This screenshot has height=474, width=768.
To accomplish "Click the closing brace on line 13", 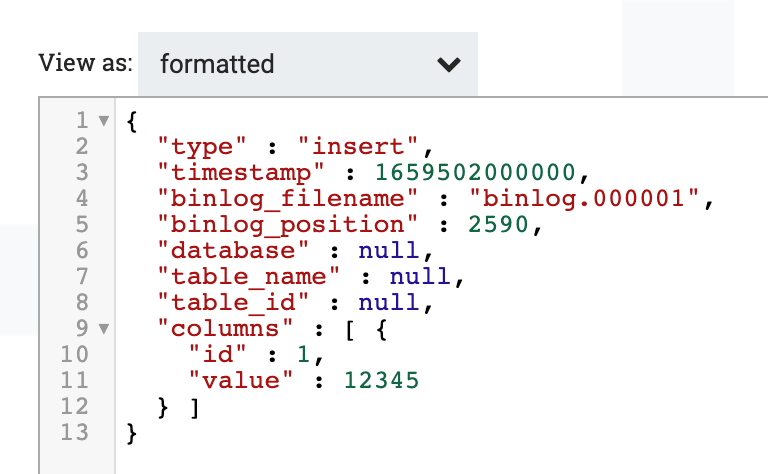I will tap(132, 433).
